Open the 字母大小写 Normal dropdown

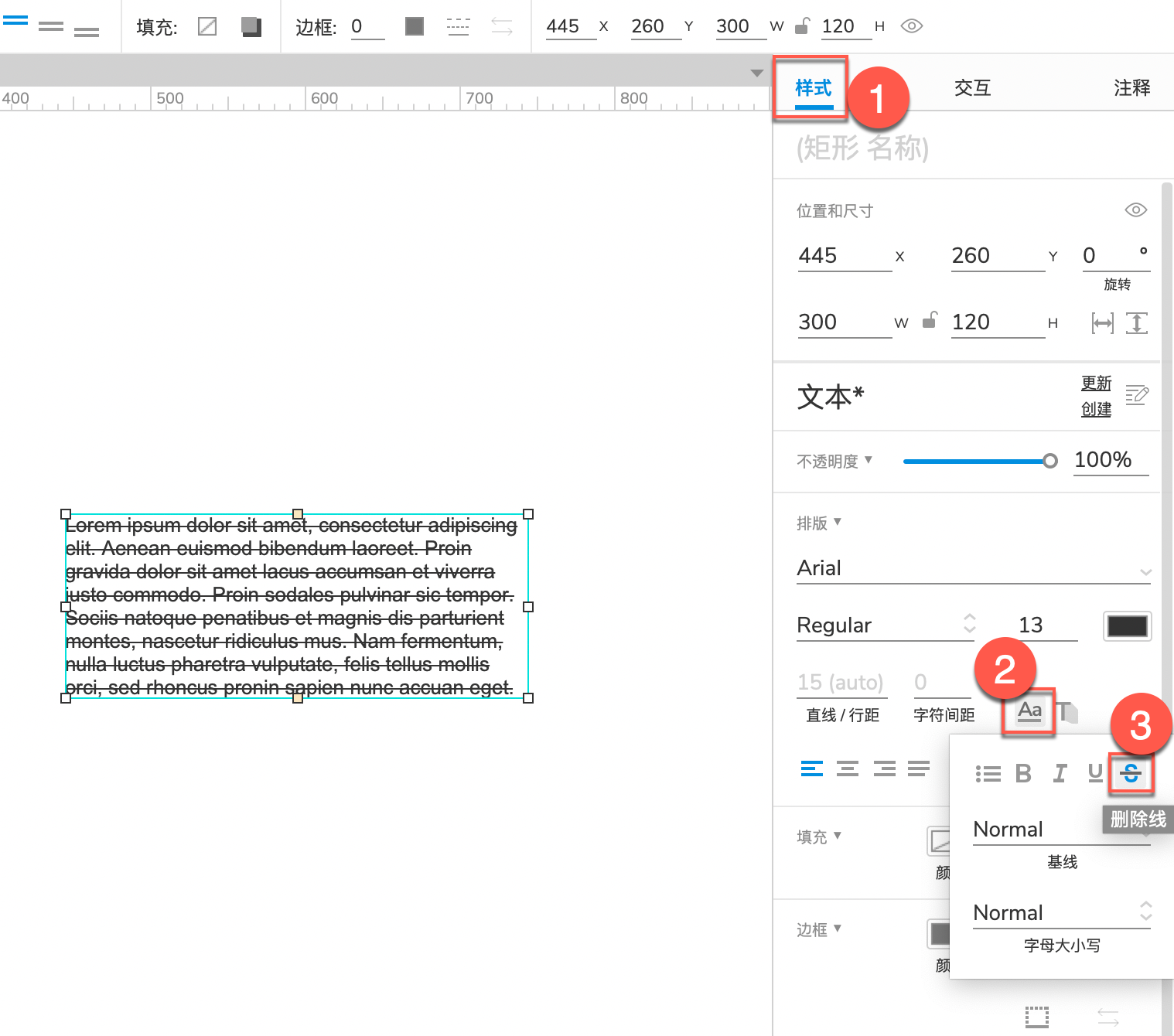(1061, 912)
